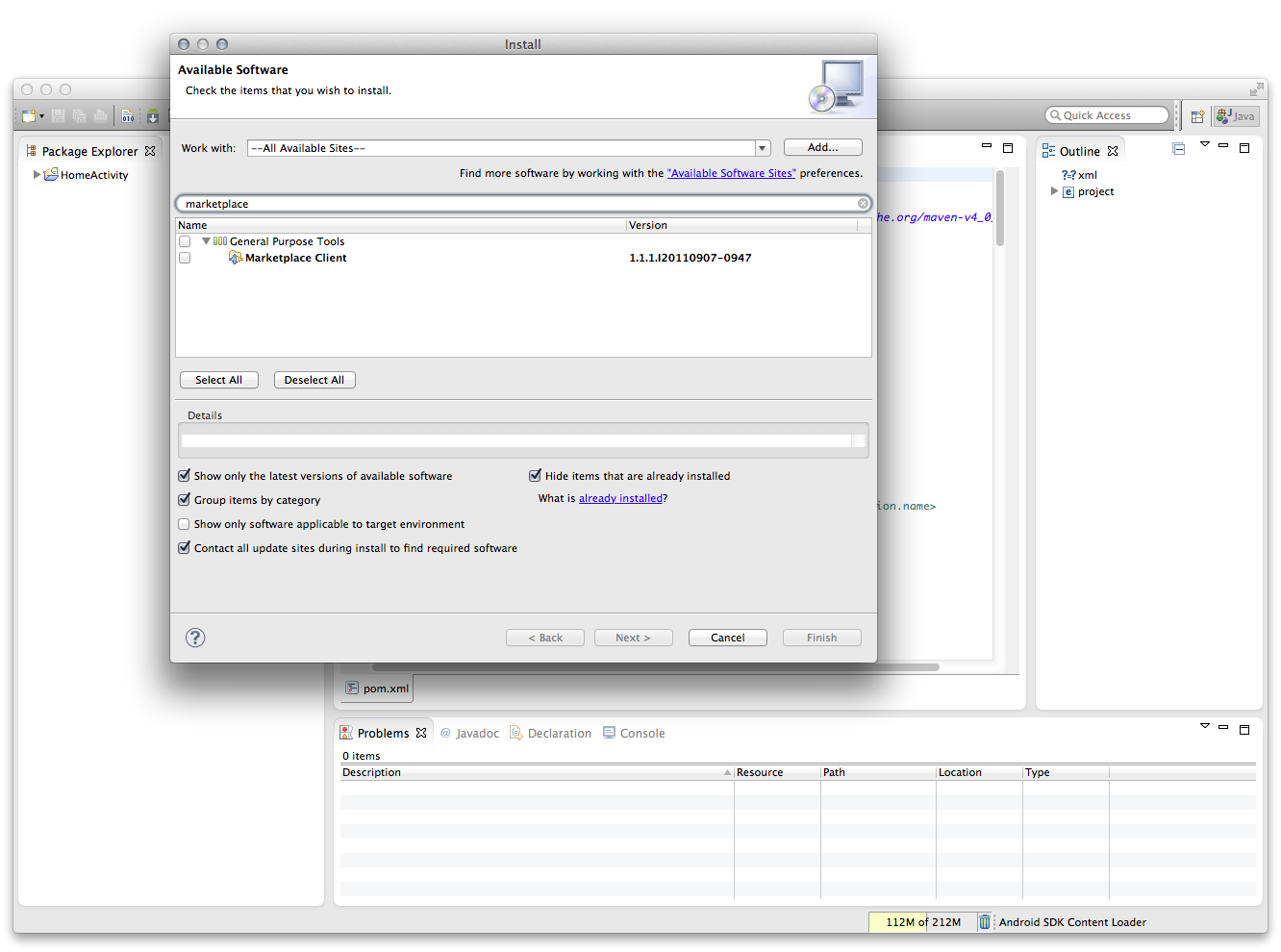Image resolution: width=1281 pixels, height=952 pixels.
Task: Select the HomeActivity project folder icon
Action: click(x=51, y=175)
